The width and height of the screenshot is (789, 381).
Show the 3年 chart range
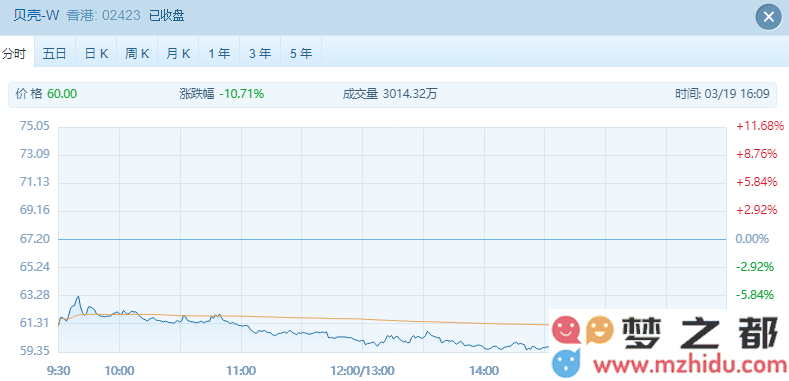[260, 53]
